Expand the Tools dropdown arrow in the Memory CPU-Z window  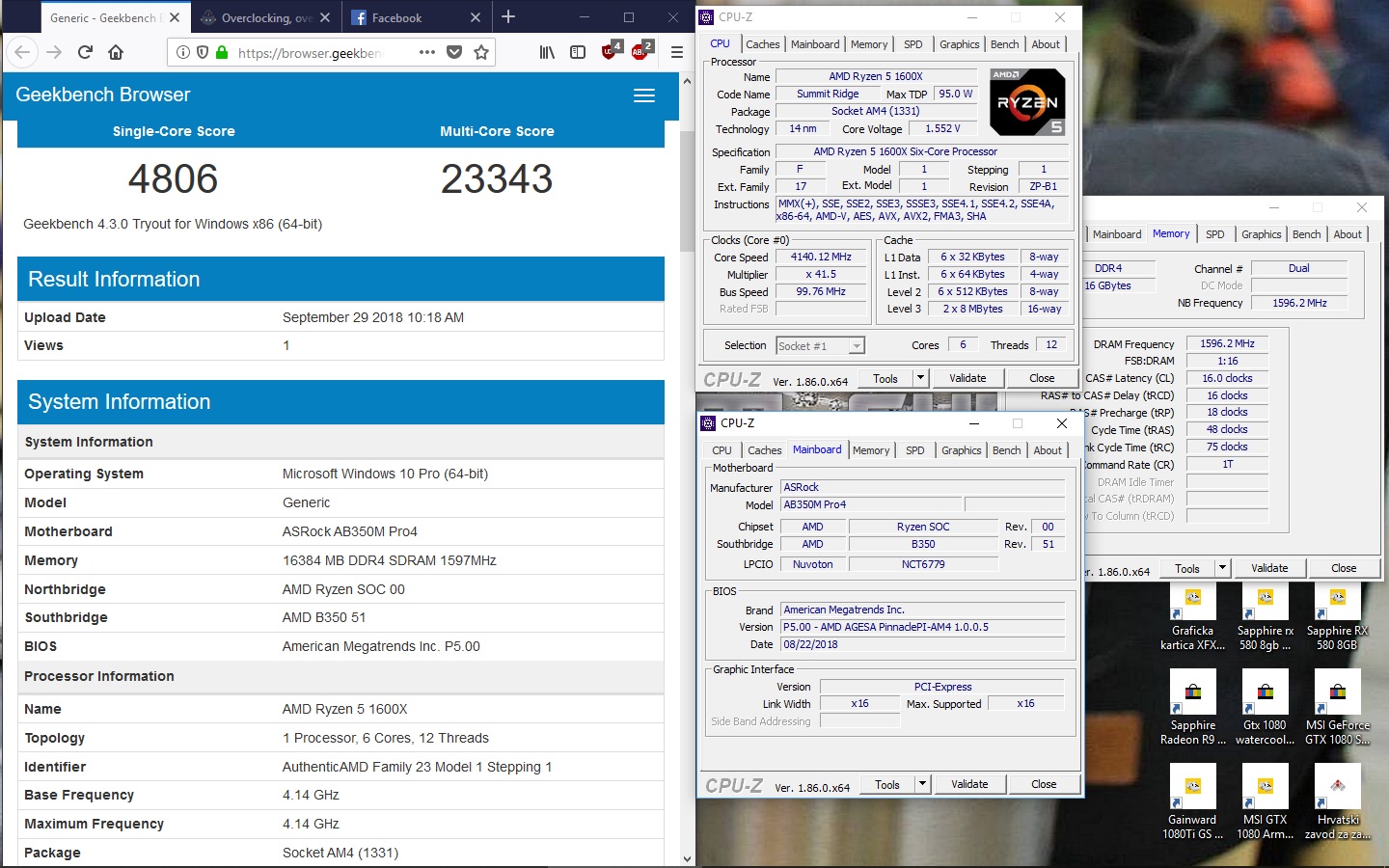(x=1222, y=569)
